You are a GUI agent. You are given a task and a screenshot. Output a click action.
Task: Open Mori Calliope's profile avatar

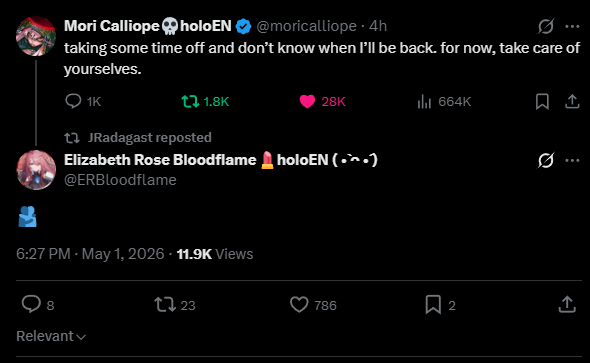coord(36,36)
